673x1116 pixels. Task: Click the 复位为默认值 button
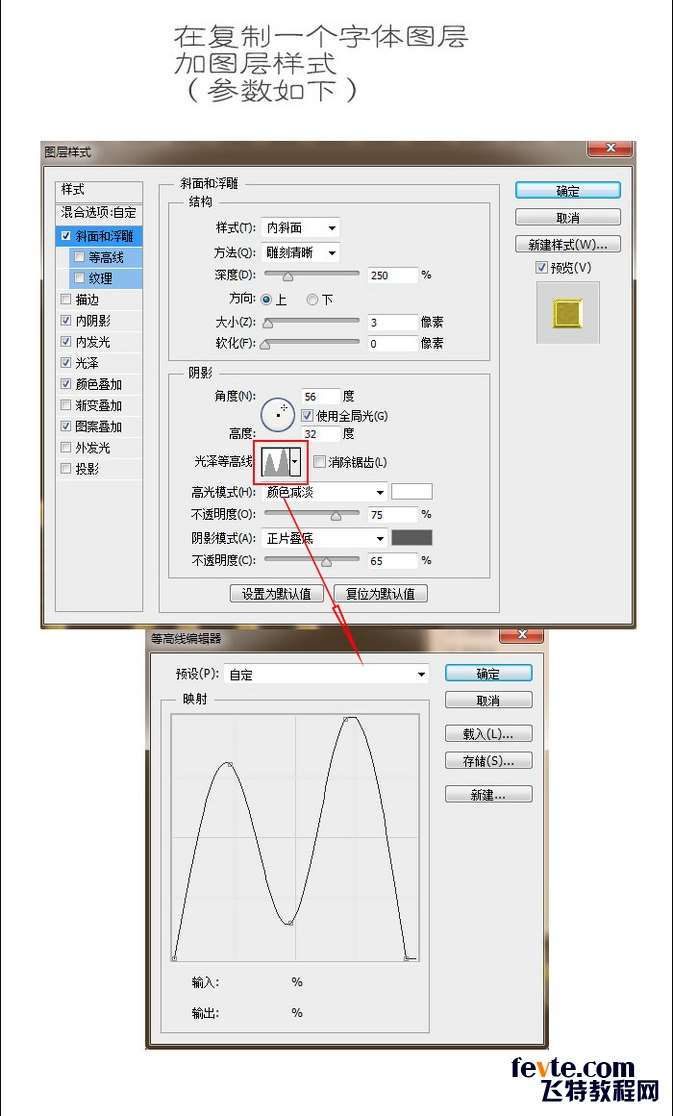(x=381, y=594)
